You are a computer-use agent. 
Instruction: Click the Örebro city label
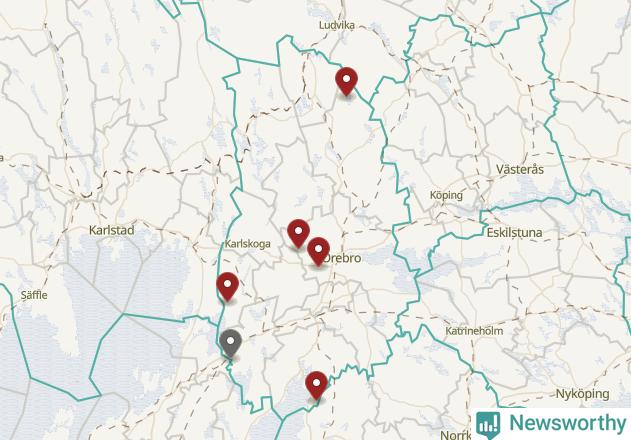[x=344, y=258]
